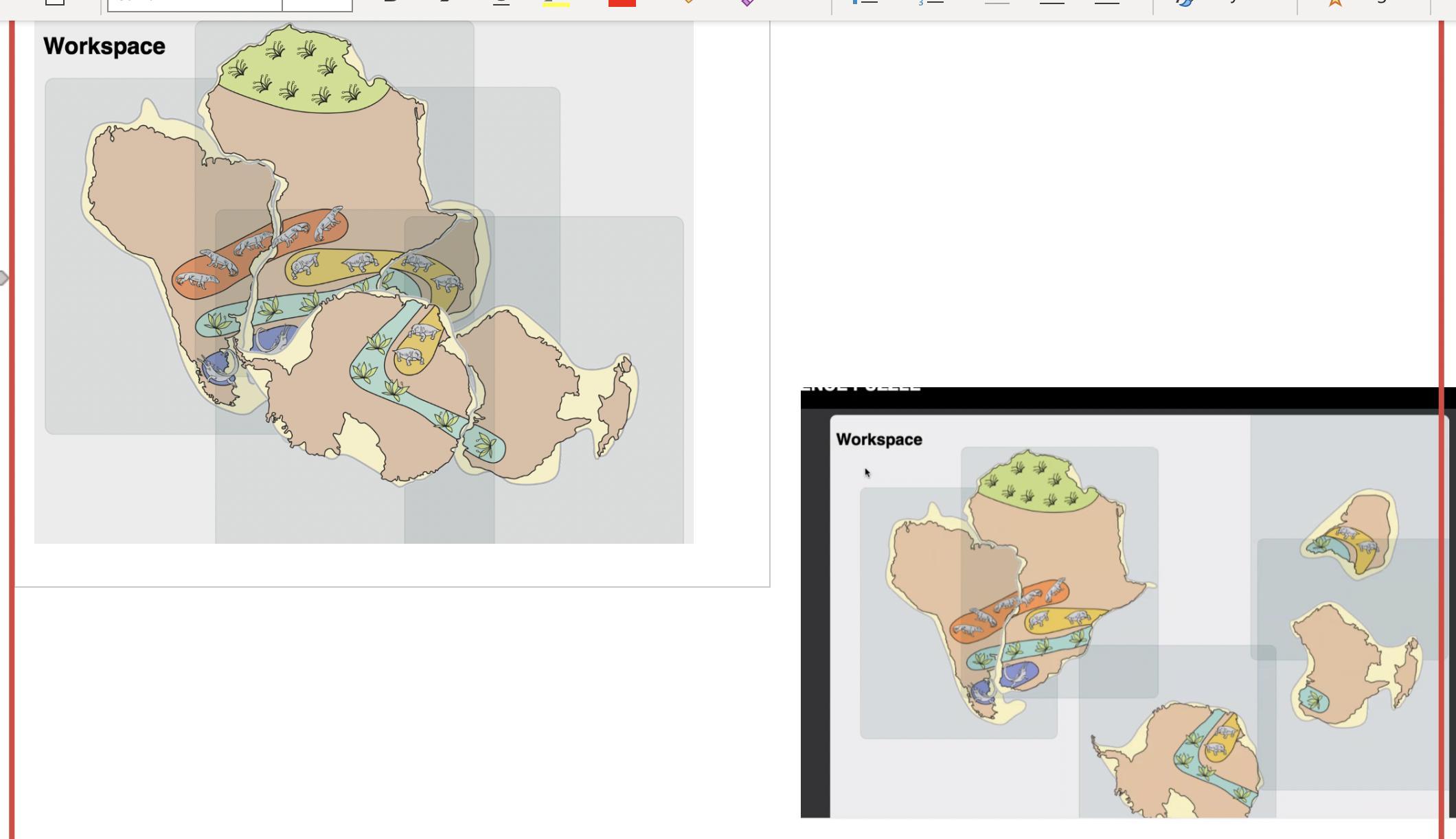Click the Workspace heading in small screenshot

(x=879, y=440)
